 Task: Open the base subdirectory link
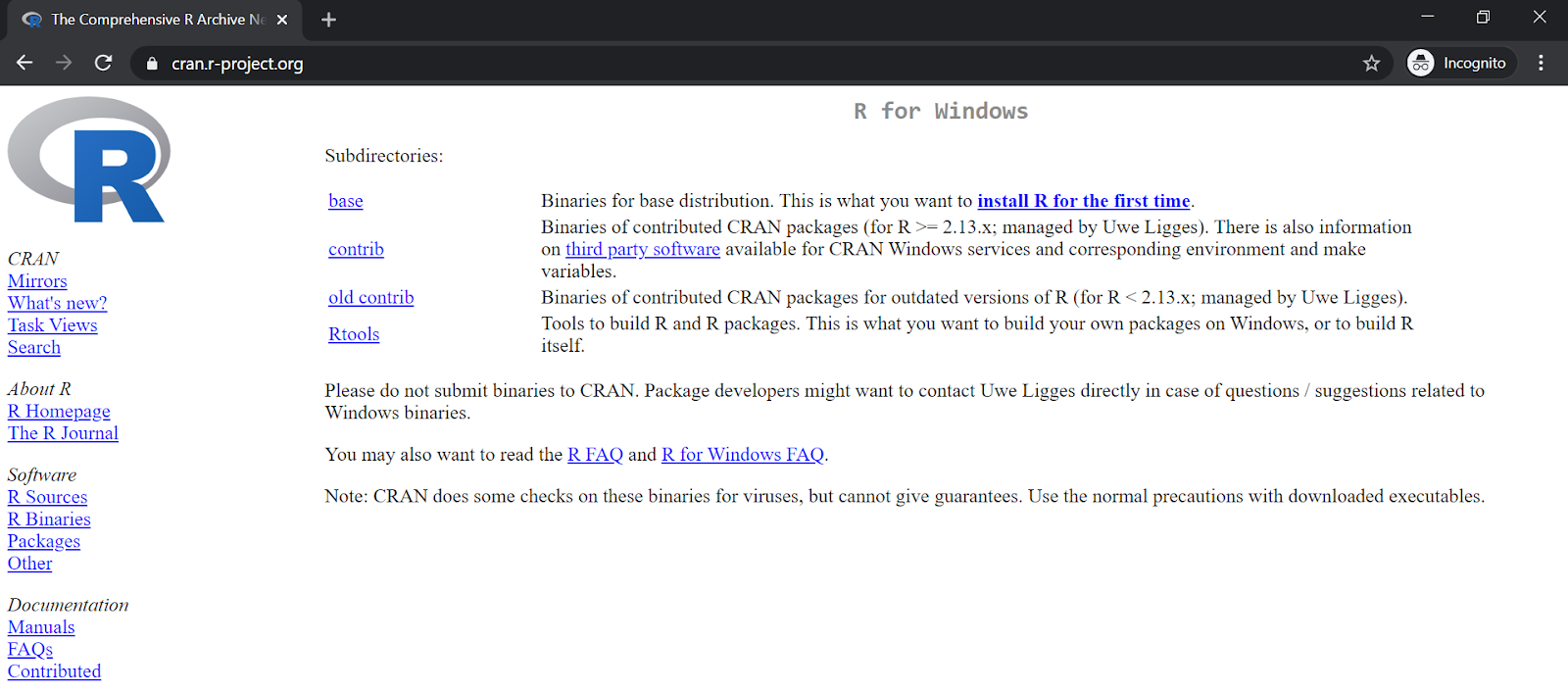(x=346, y=201)
